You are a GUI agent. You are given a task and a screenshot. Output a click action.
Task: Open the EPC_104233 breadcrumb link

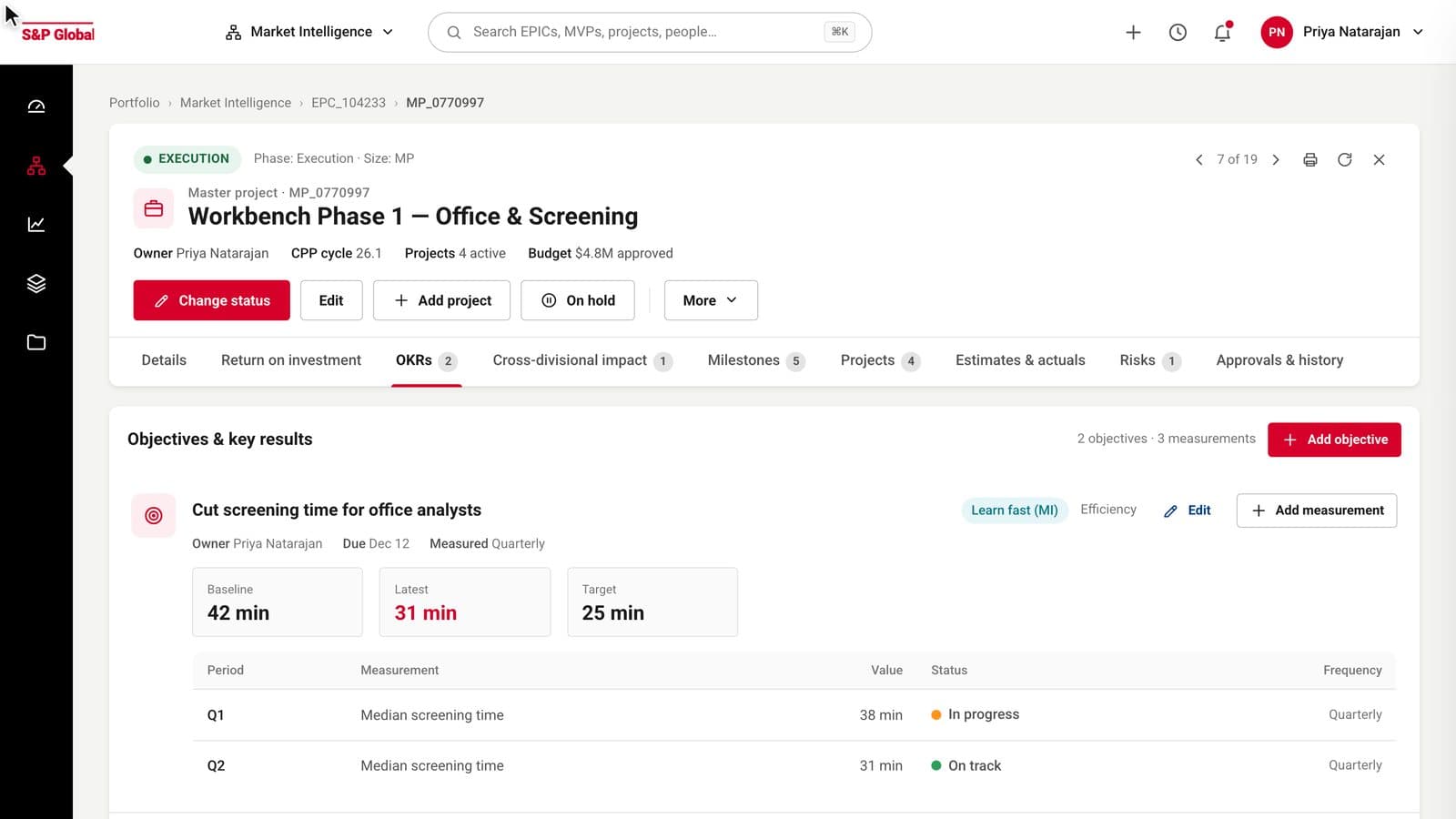point(349,103)
